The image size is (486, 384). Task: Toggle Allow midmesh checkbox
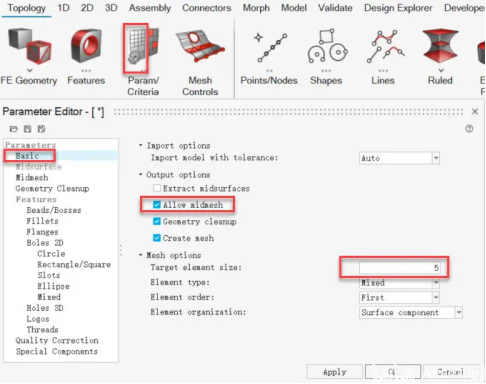(157, 205)
